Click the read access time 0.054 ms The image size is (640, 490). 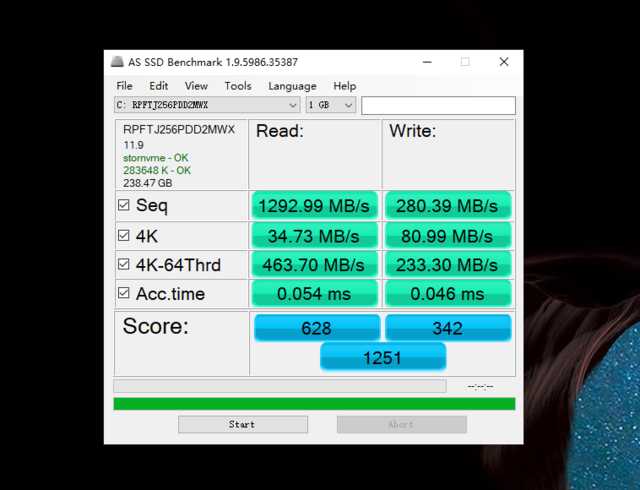(x=314, y=294)
